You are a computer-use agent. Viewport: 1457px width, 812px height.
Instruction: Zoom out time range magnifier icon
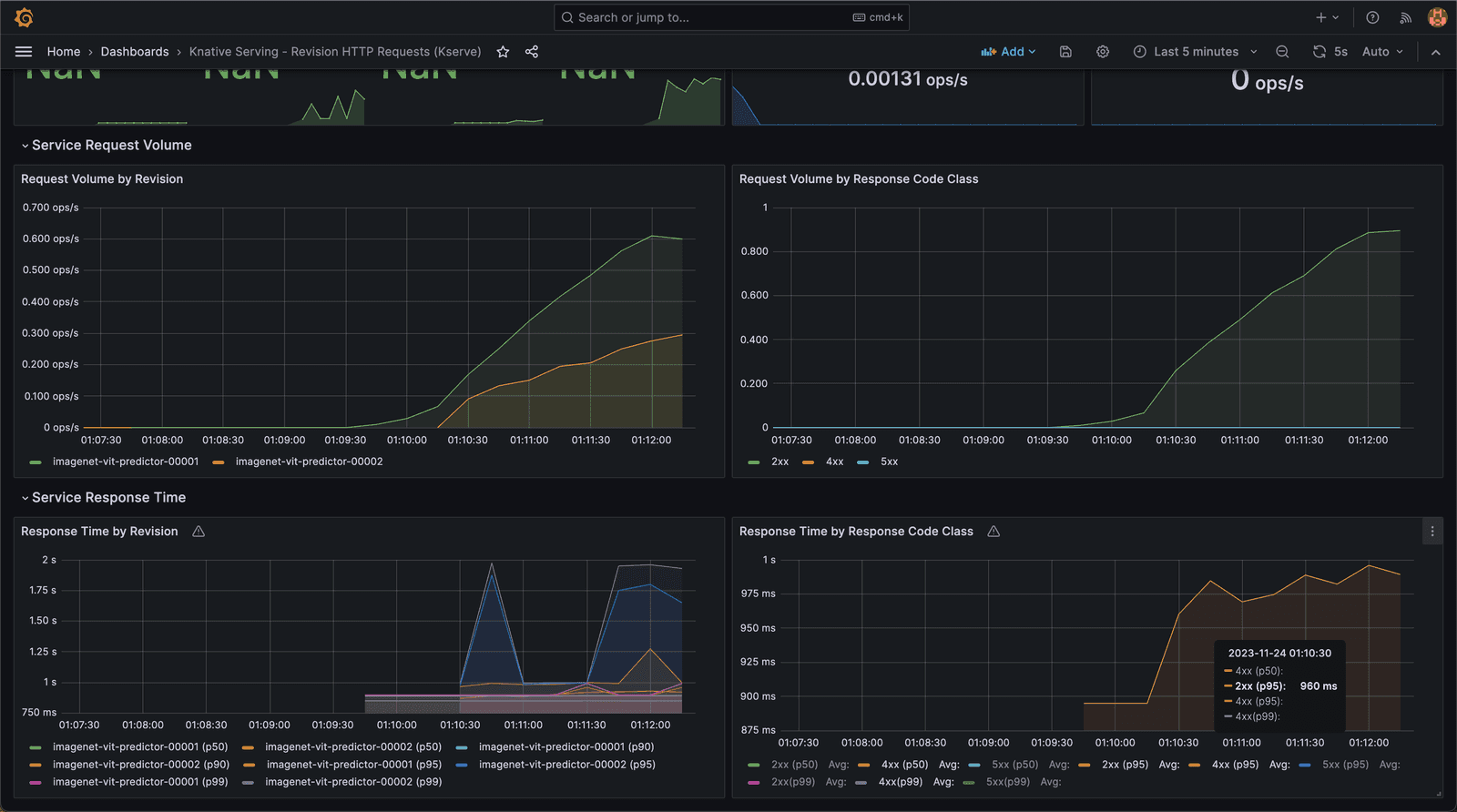click(1282, 52)
